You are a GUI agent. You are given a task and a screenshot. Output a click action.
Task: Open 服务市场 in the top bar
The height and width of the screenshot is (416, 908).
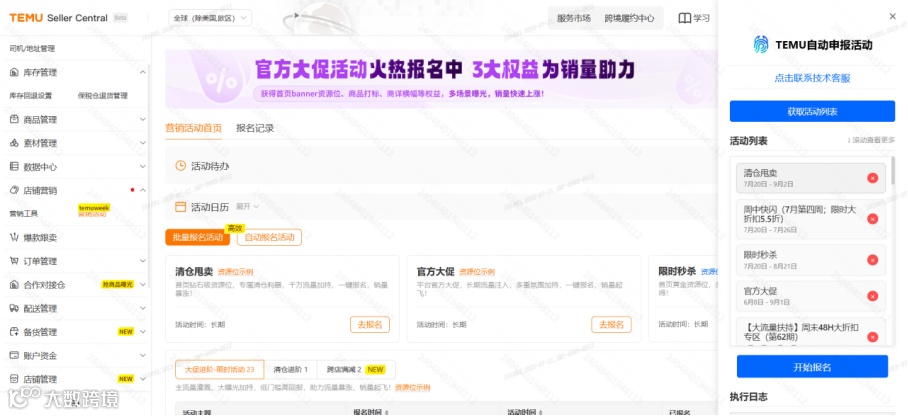click(x=574, y=18)
